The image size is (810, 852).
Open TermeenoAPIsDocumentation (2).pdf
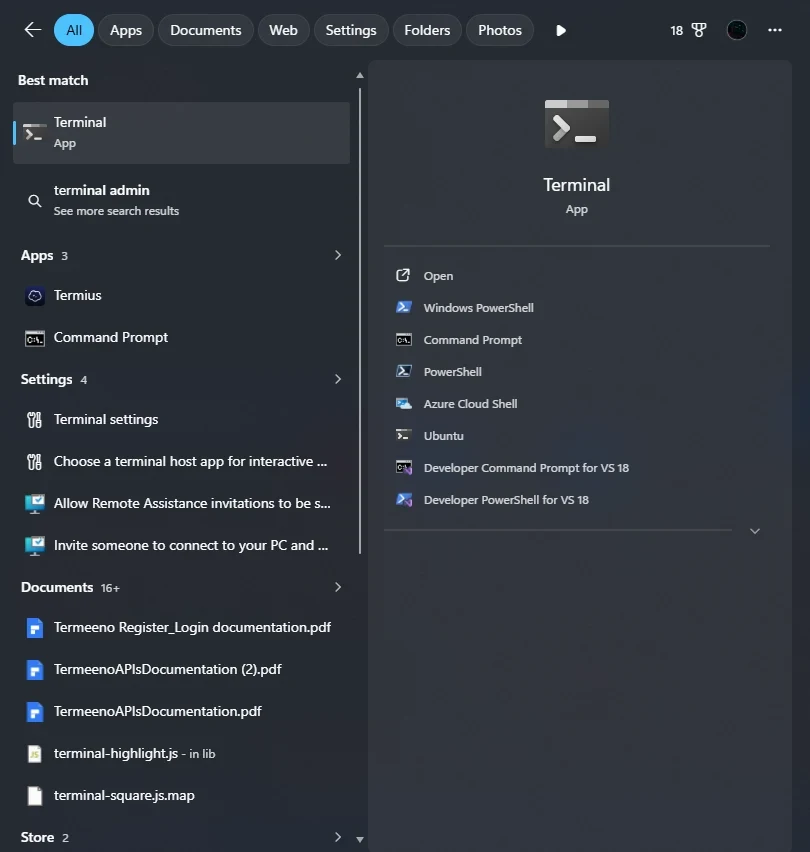pyautogui.click(x=181, y=669)
